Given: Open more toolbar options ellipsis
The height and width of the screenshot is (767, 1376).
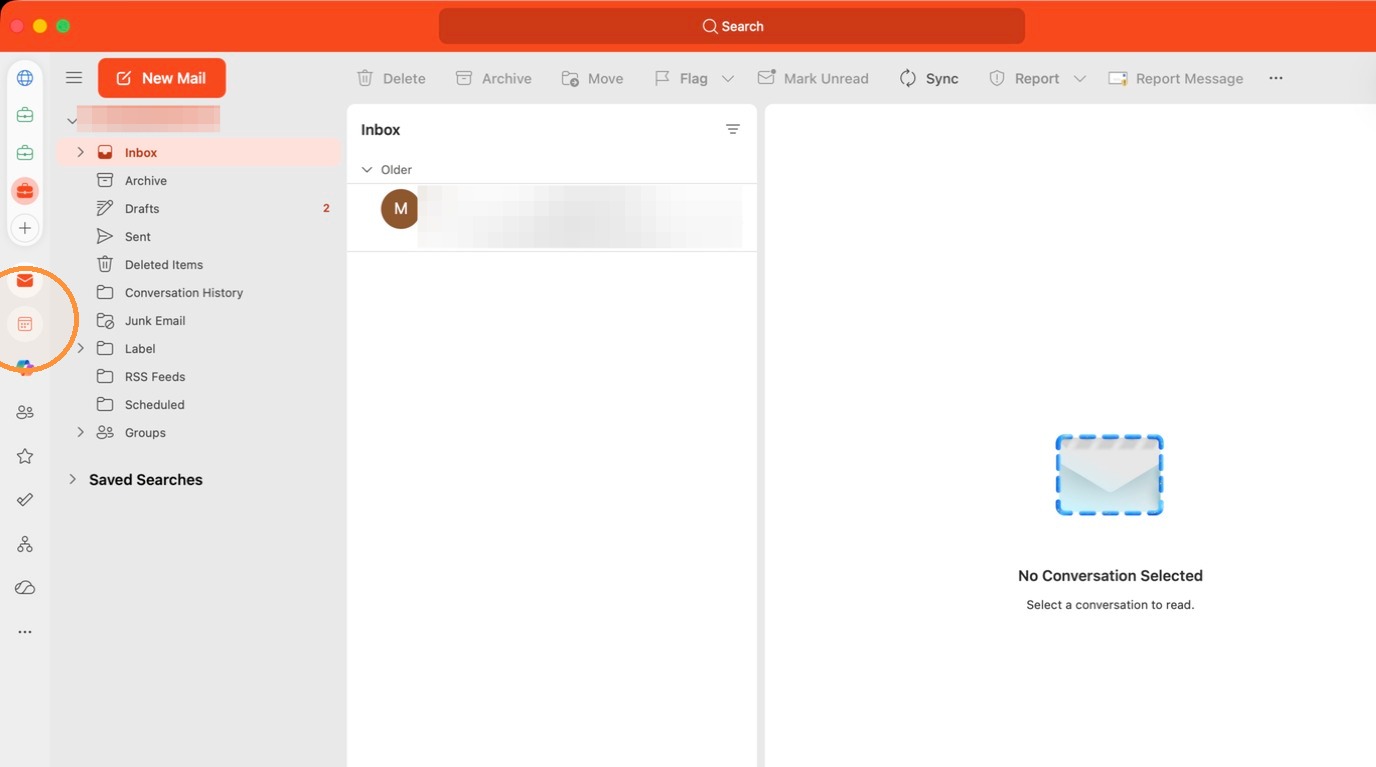Looking at the screenshot, I should 1276,78.
